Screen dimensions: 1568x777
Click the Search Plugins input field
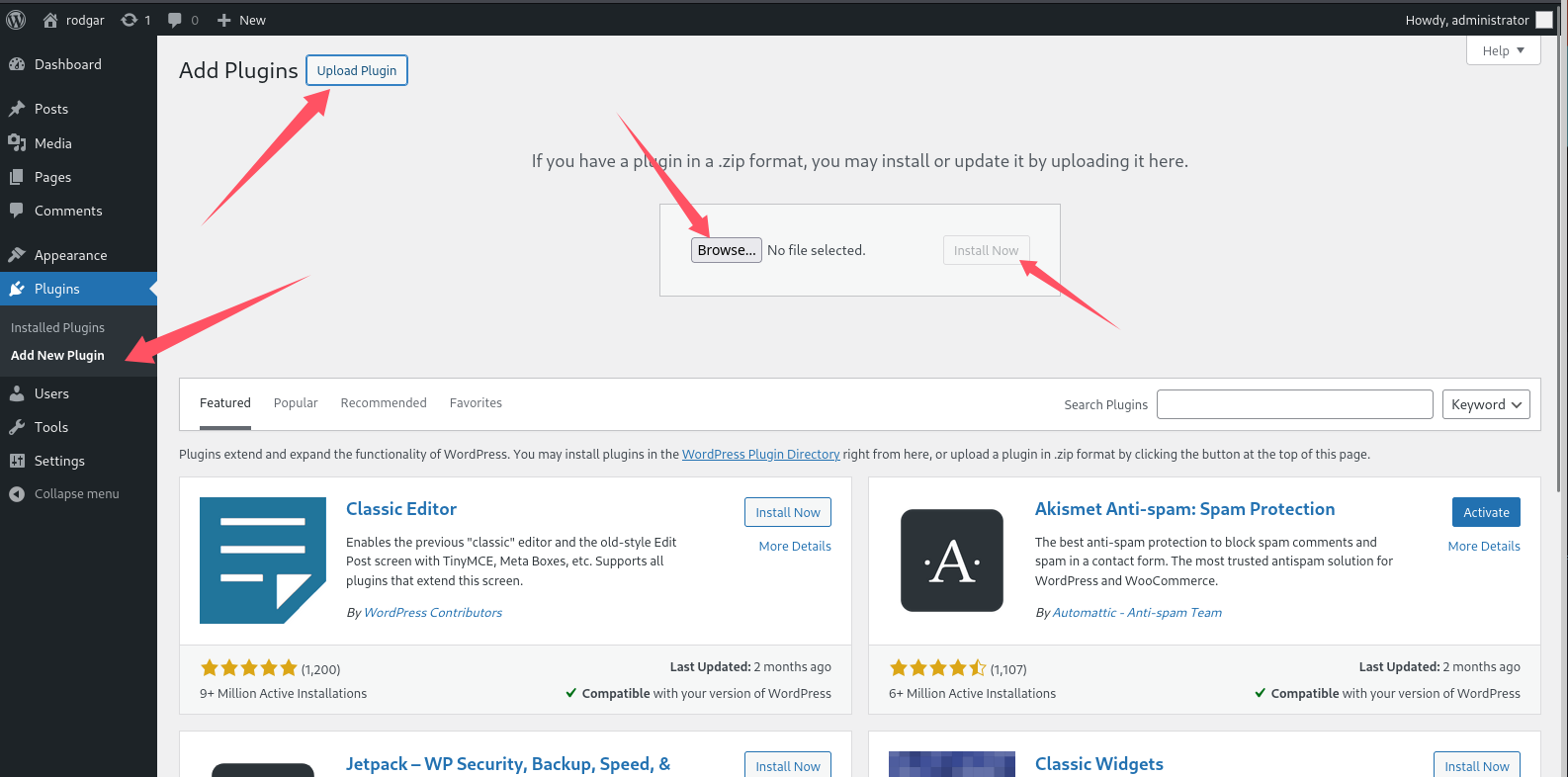1294,404
